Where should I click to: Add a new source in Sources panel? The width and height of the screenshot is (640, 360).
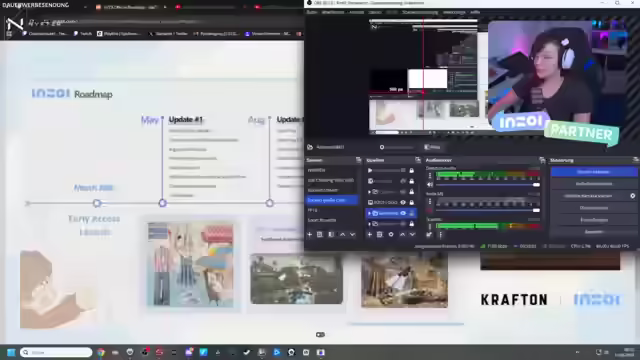point(369,235)
